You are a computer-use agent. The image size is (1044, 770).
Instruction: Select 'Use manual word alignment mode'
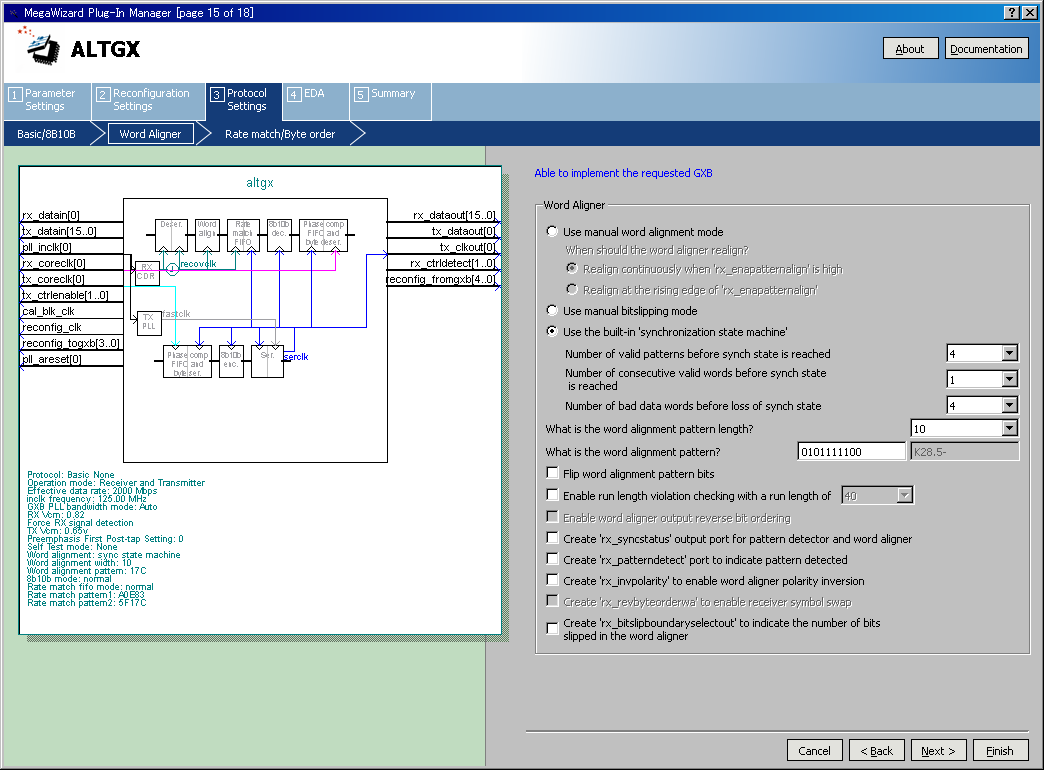click(552, 231)
